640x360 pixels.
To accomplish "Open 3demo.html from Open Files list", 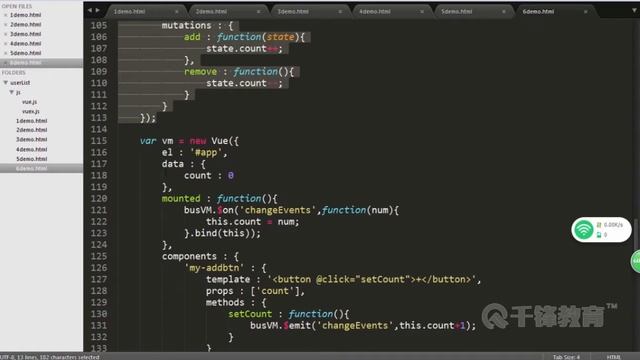I will tap(25, 34).
